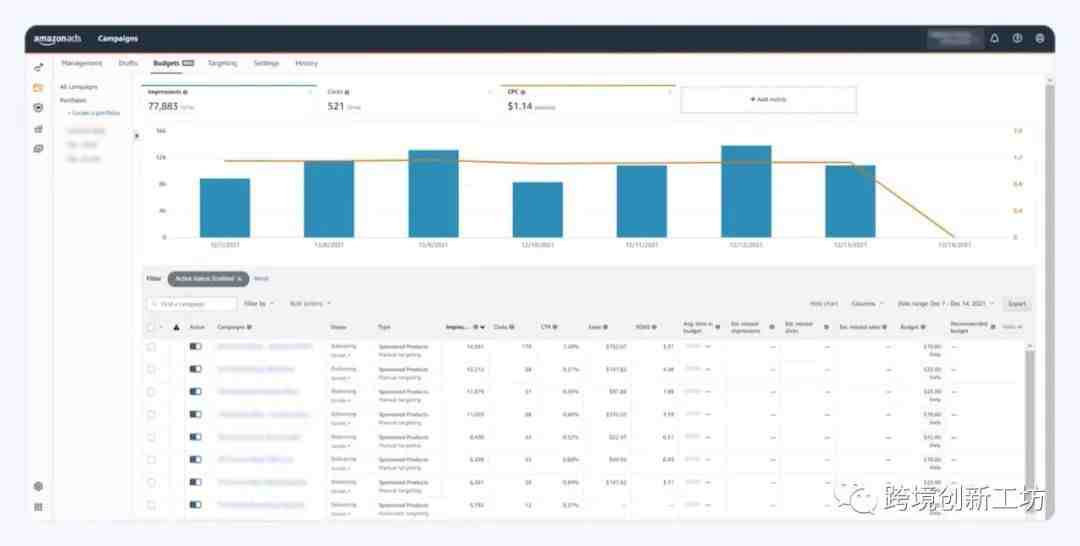Click the campaign table's vertical scrollbar
This screenshot has height=546, width=1080.
(1030, 427)
